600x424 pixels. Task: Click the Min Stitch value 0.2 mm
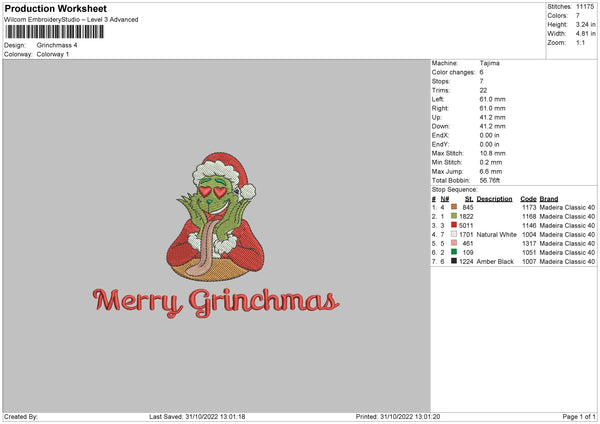491,162
